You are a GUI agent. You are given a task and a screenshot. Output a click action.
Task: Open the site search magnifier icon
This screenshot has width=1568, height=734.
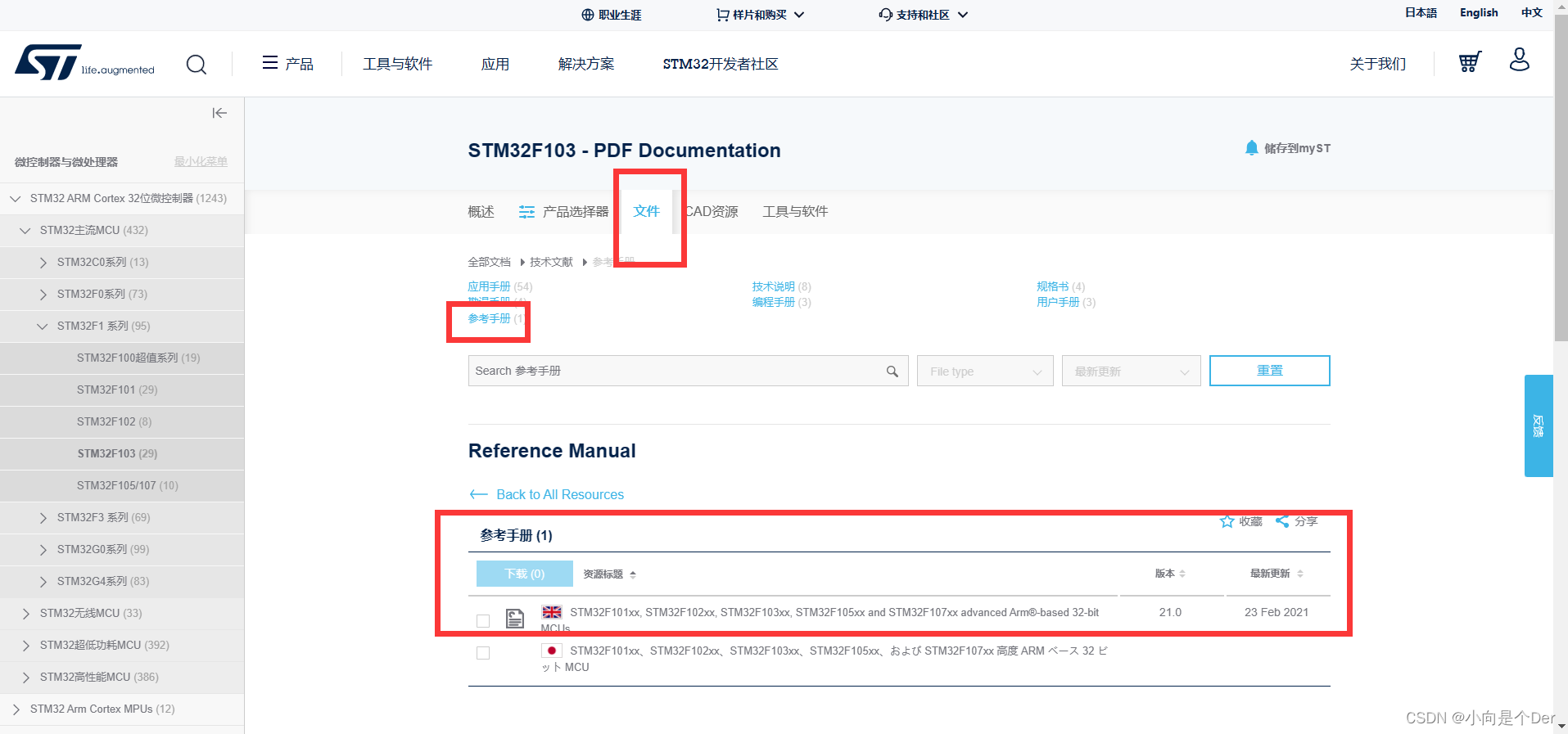[x=197, y=64]
